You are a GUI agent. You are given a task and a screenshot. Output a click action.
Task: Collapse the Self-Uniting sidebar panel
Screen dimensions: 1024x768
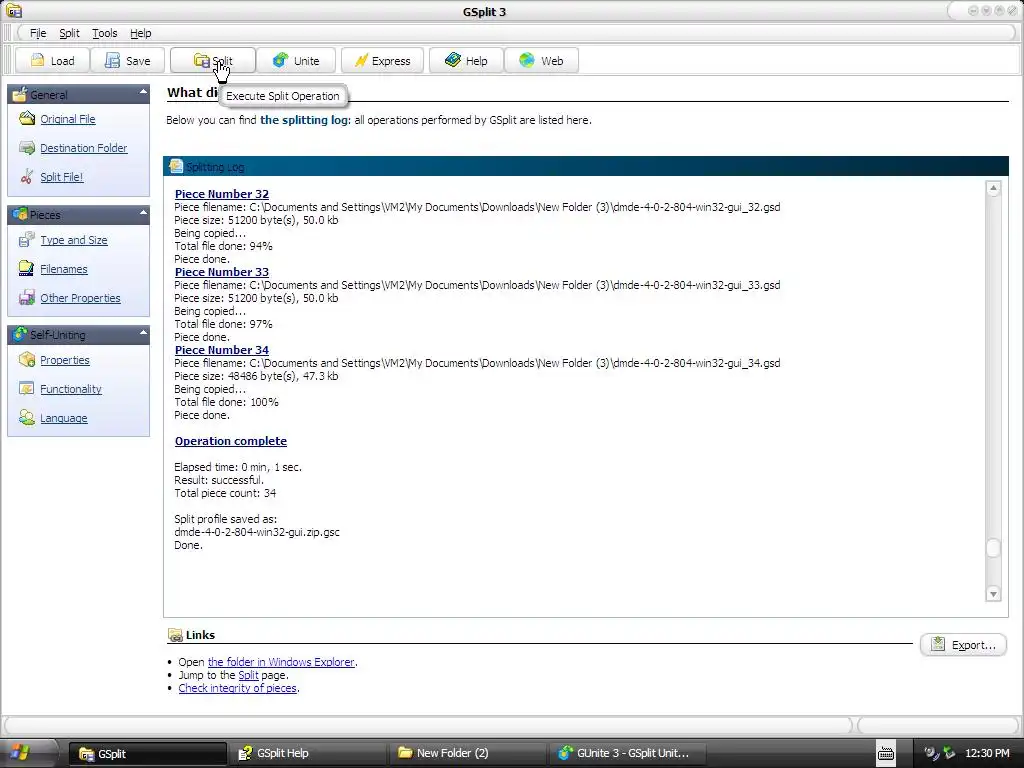(x=143, y=333)
